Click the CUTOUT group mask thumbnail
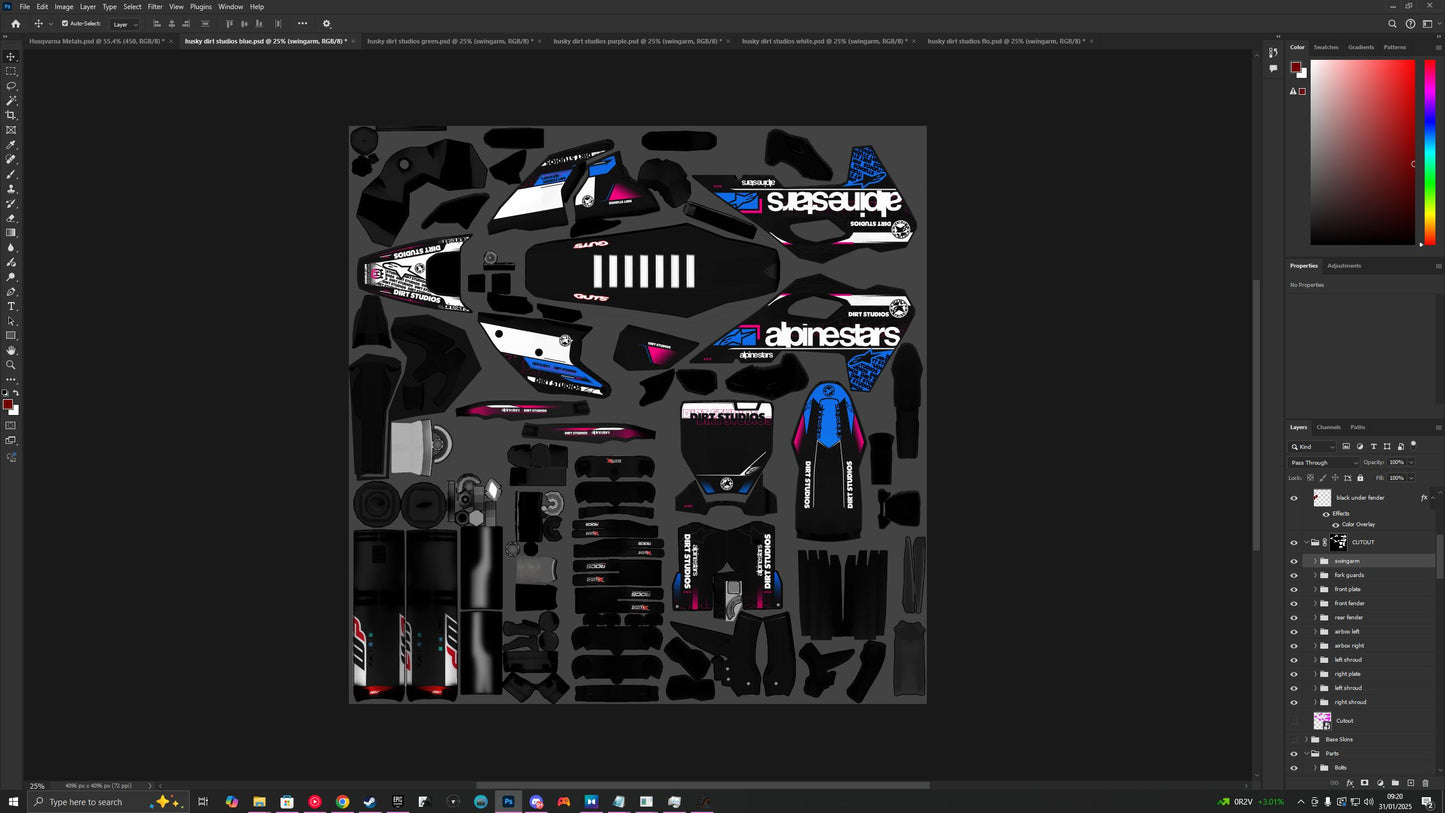 click(x=1339, y=543)
